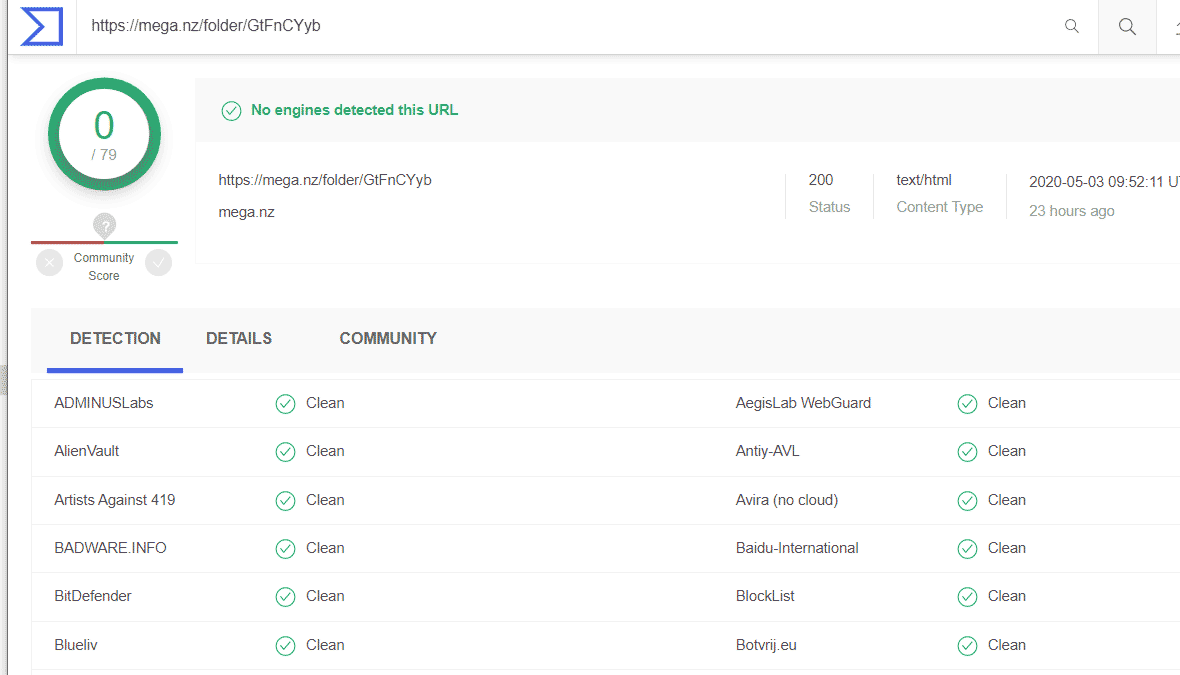Click the red-green community score bar
Image resolution: width=1180 pixels, height=675 pixels.
pyautogui.click(x=104, y=242)
